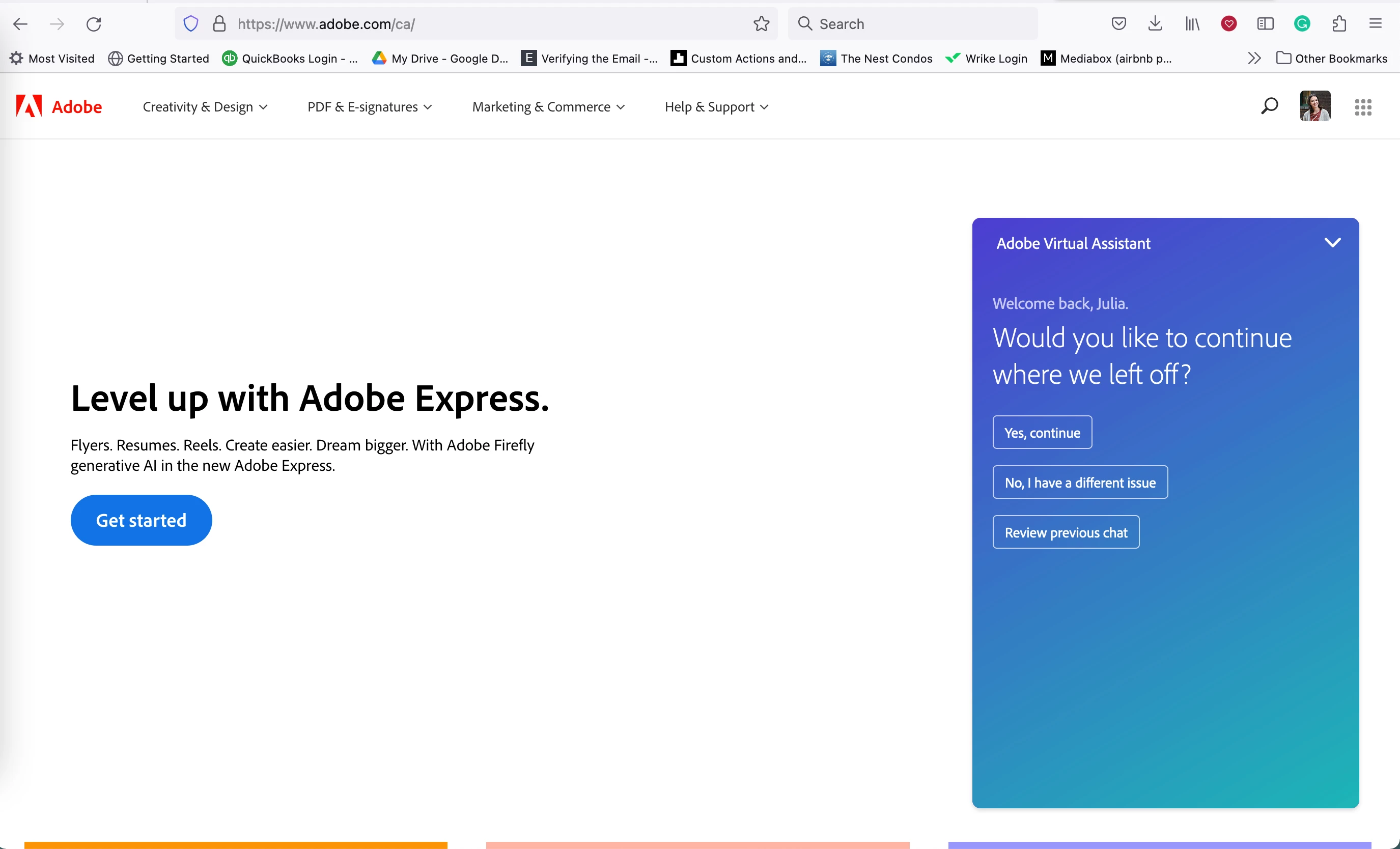This screenshot has width=1400, height=849.
Task: Reload the current page
Action: [x=94, y=24]
